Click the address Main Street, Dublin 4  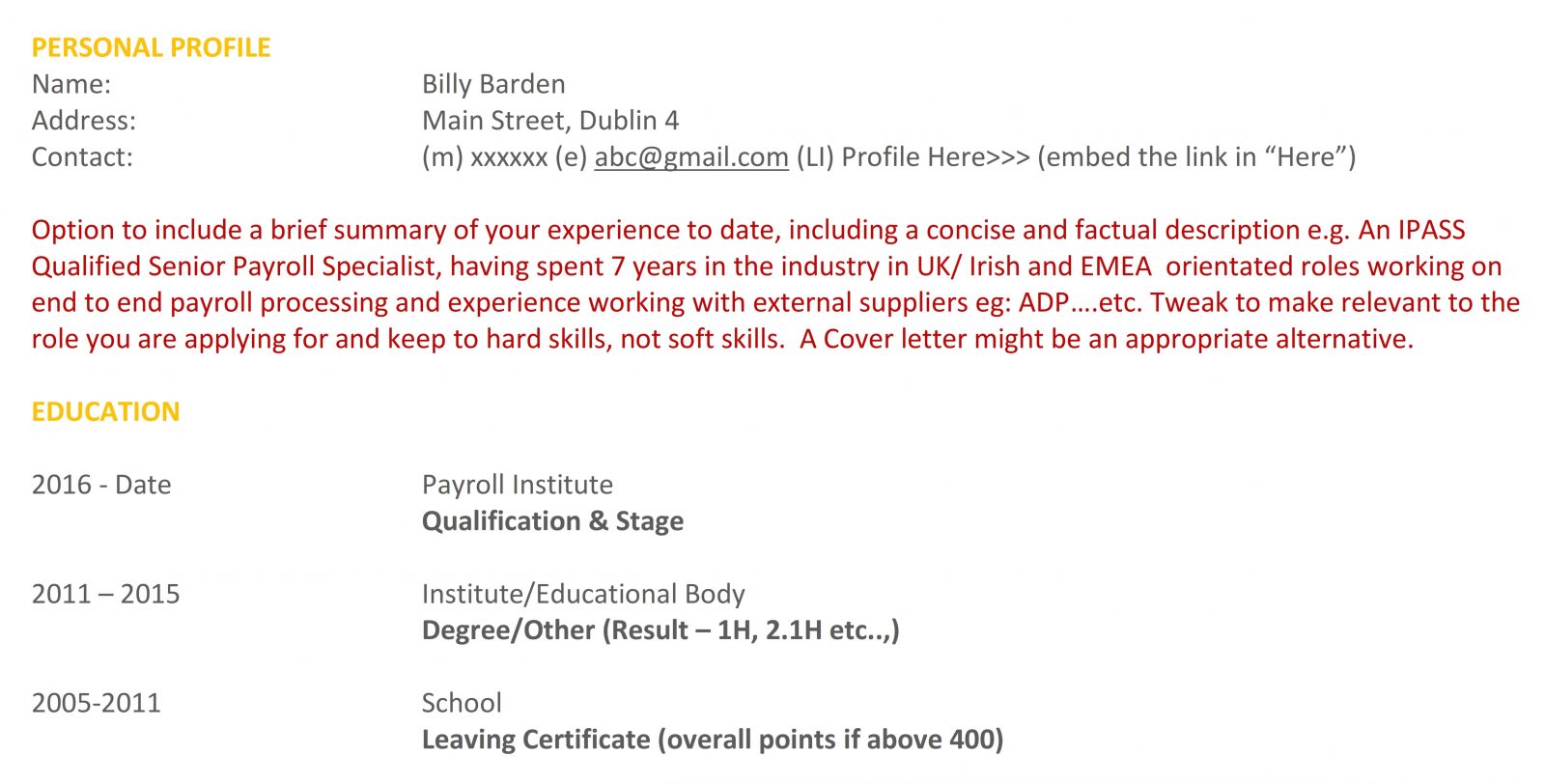549,121
